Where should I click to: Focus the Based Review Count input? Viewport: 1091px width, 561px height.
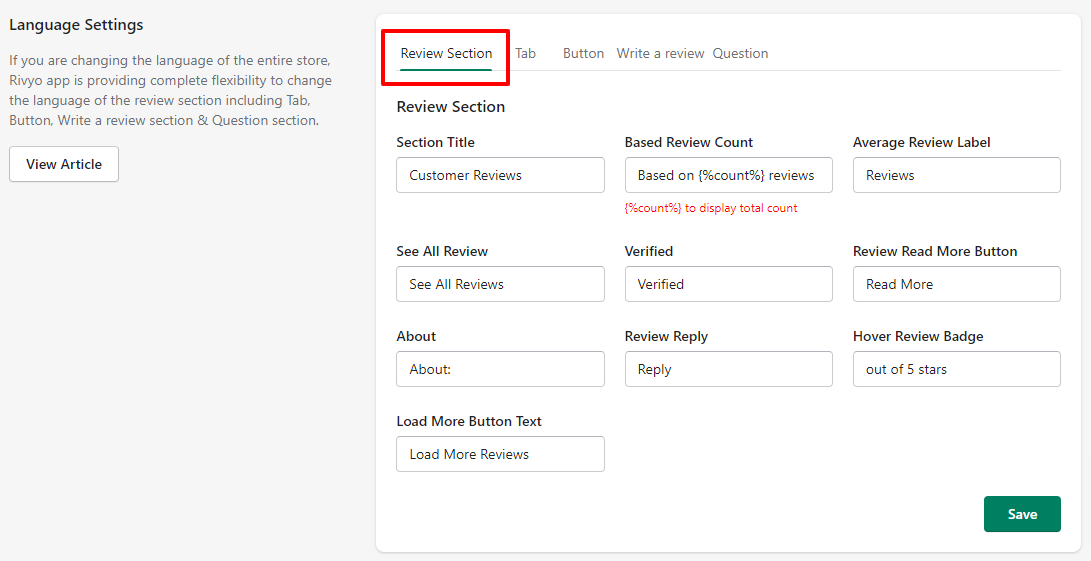point(728,175)
